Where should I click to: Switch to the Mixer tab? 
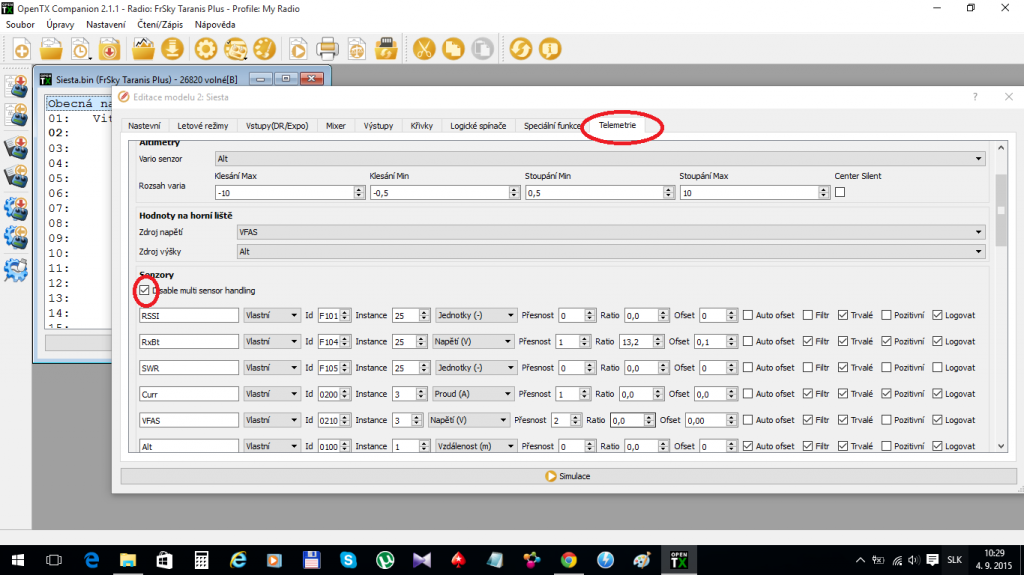point(335,126)
